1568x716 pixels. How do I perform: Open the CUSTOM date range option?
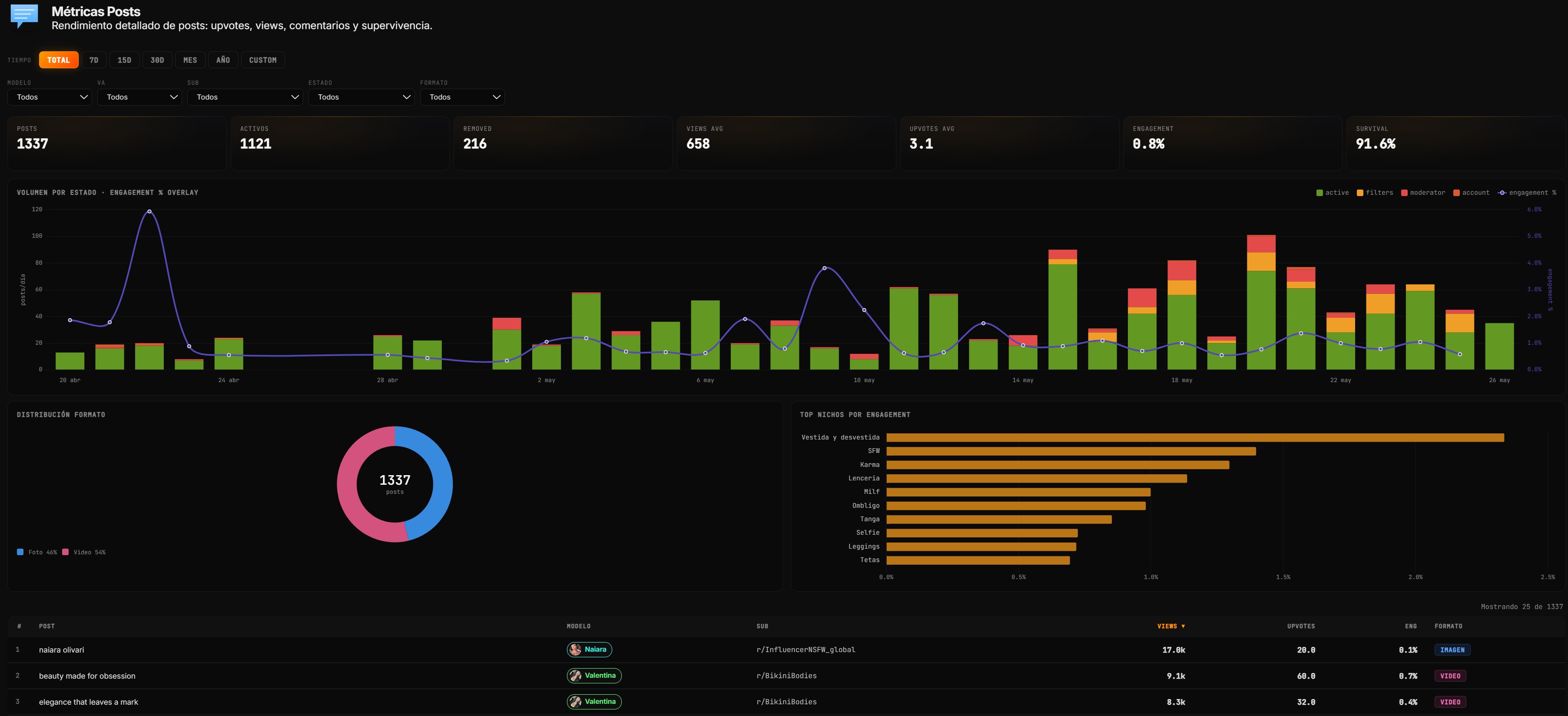(x=262, y=60)
